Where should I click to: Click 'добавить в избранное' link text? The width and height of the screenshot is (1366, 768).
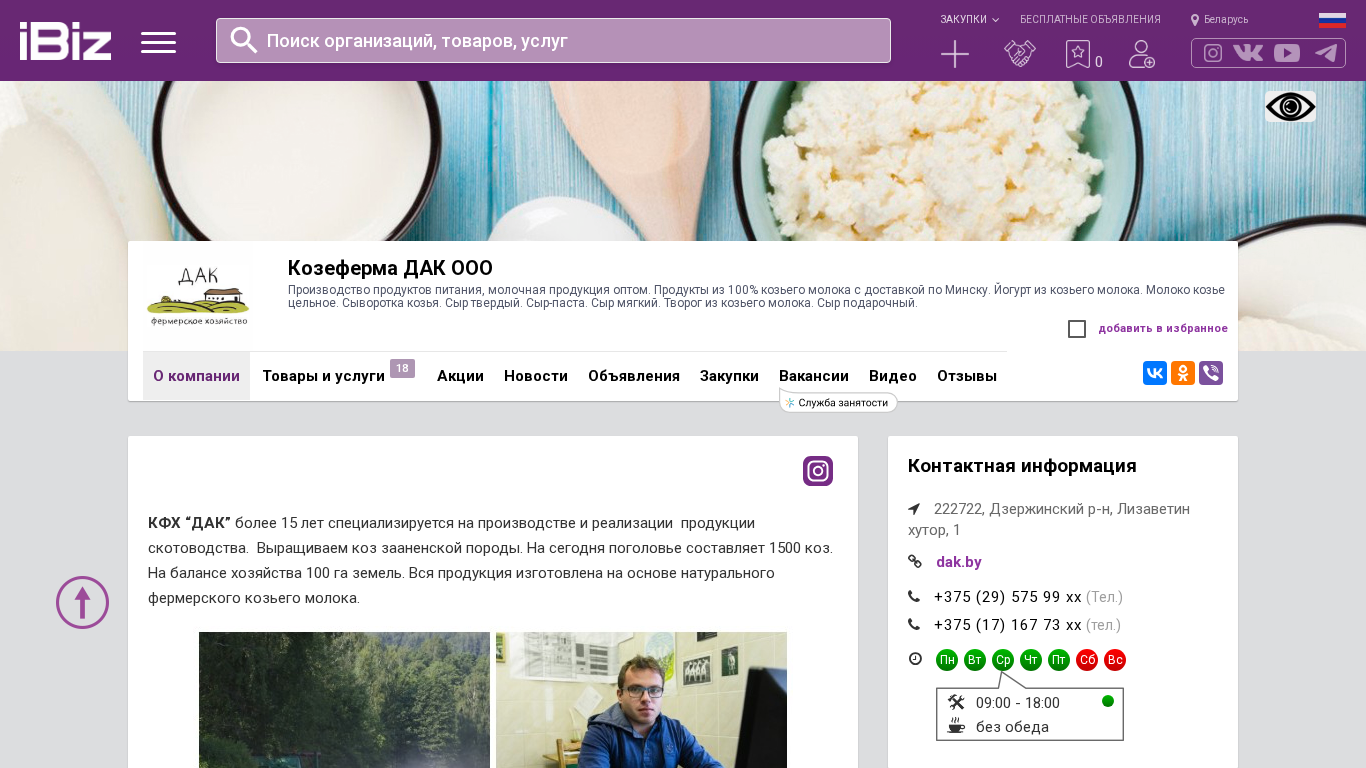pyautogui.click(x=1163, y=328)
